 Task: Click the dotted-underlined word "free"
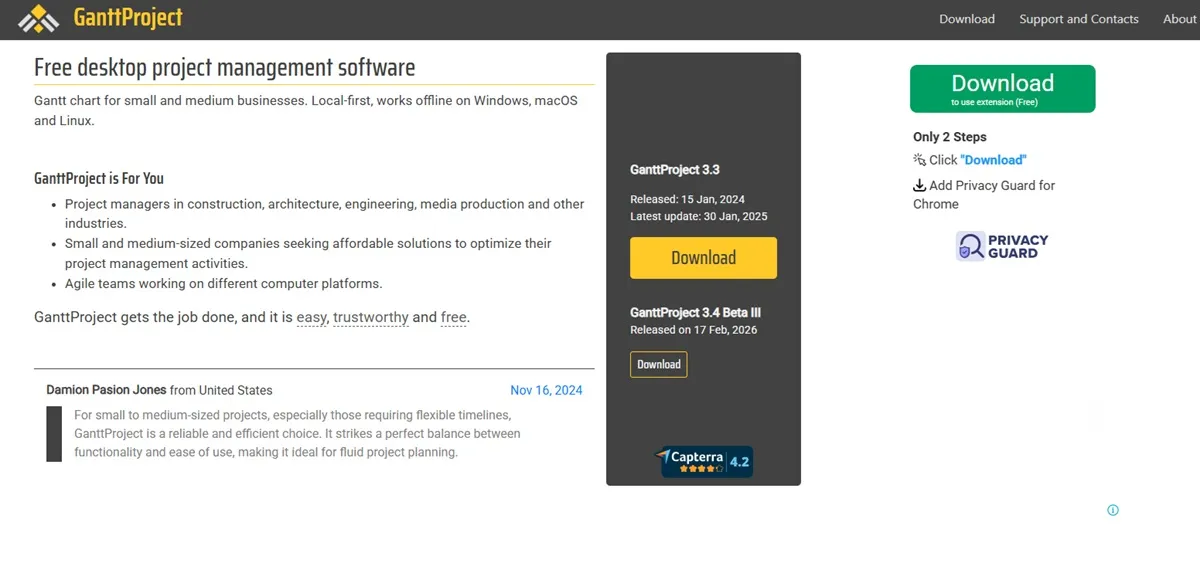click(x=454, y=317)
